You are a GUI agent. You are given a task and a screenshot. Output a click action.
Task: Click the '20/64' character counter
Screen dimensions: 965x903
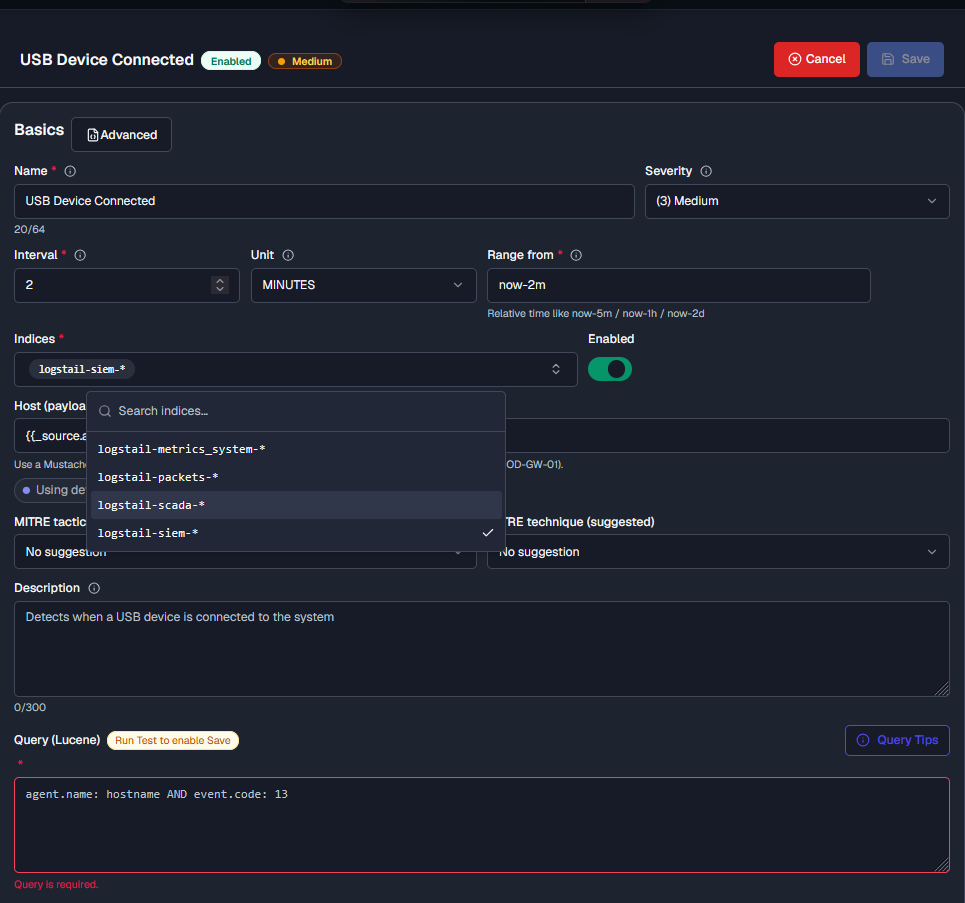[x=30, y=229]
